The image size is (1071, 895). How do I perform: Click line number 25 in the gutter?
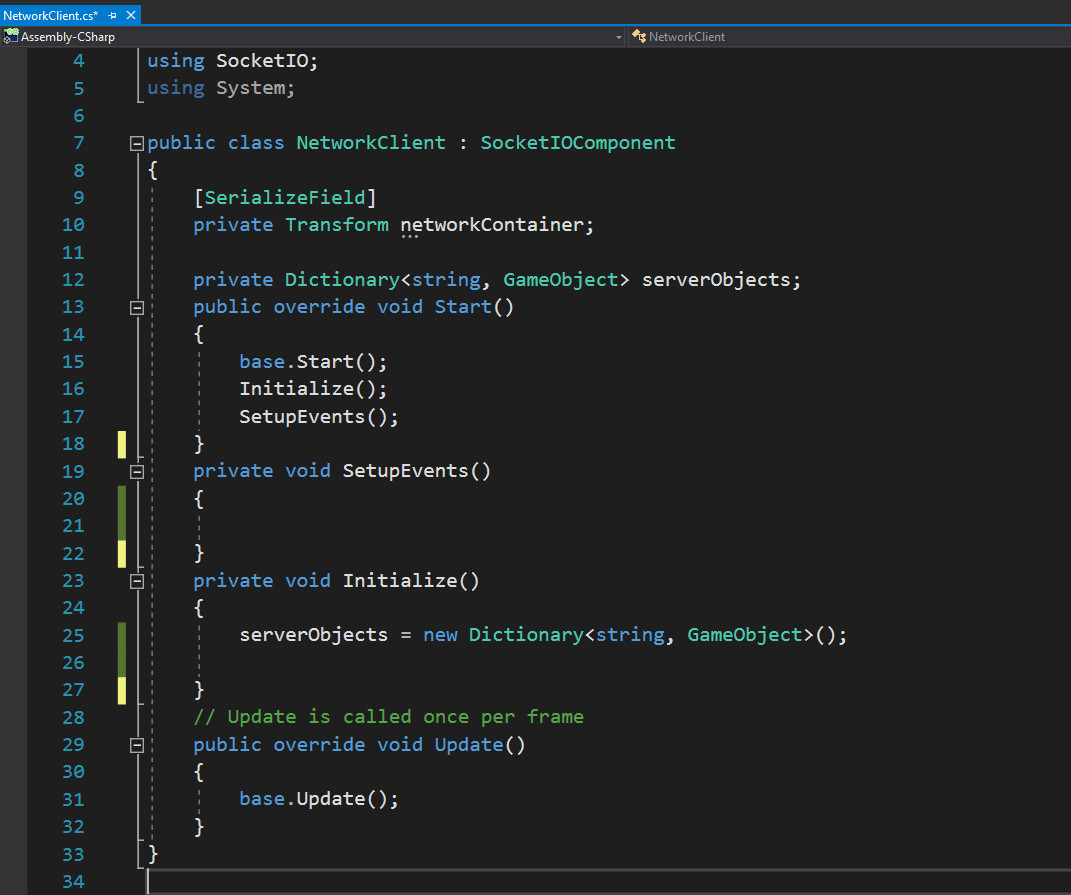[x=73, y=634]
